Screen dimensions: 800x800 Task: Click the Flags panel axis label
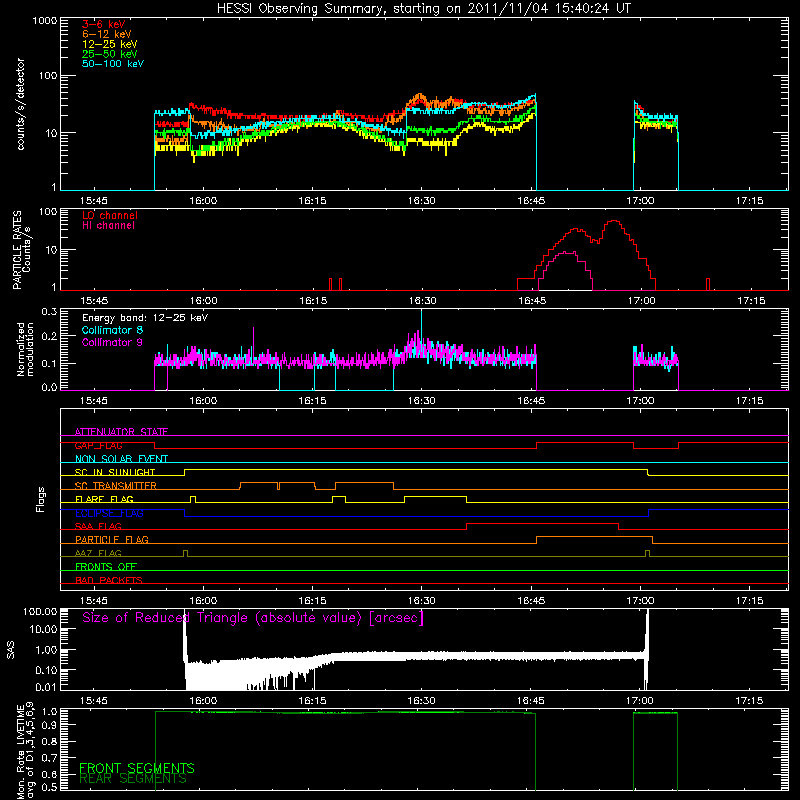pyautogui.click(x=41, y=499)
